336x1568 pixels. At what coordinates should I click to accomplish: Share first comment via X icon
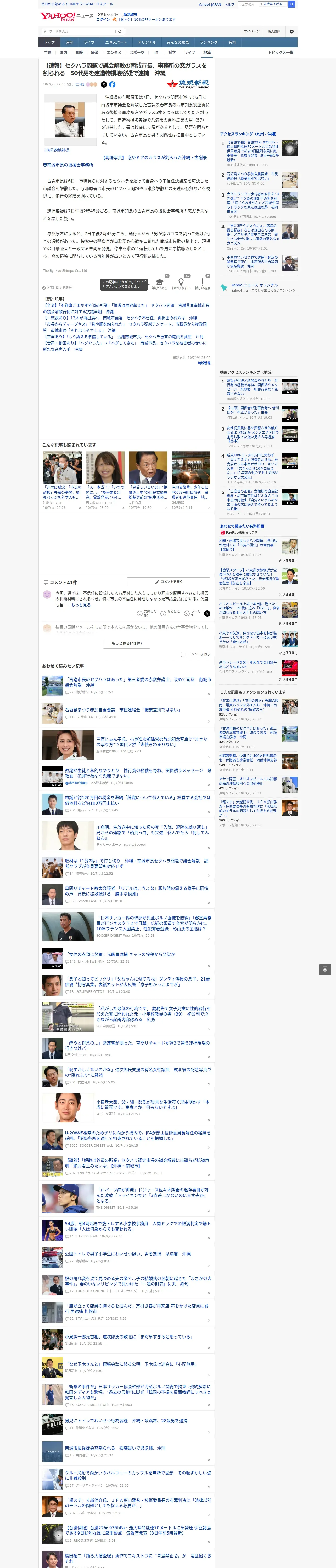[x=207, y=614]
